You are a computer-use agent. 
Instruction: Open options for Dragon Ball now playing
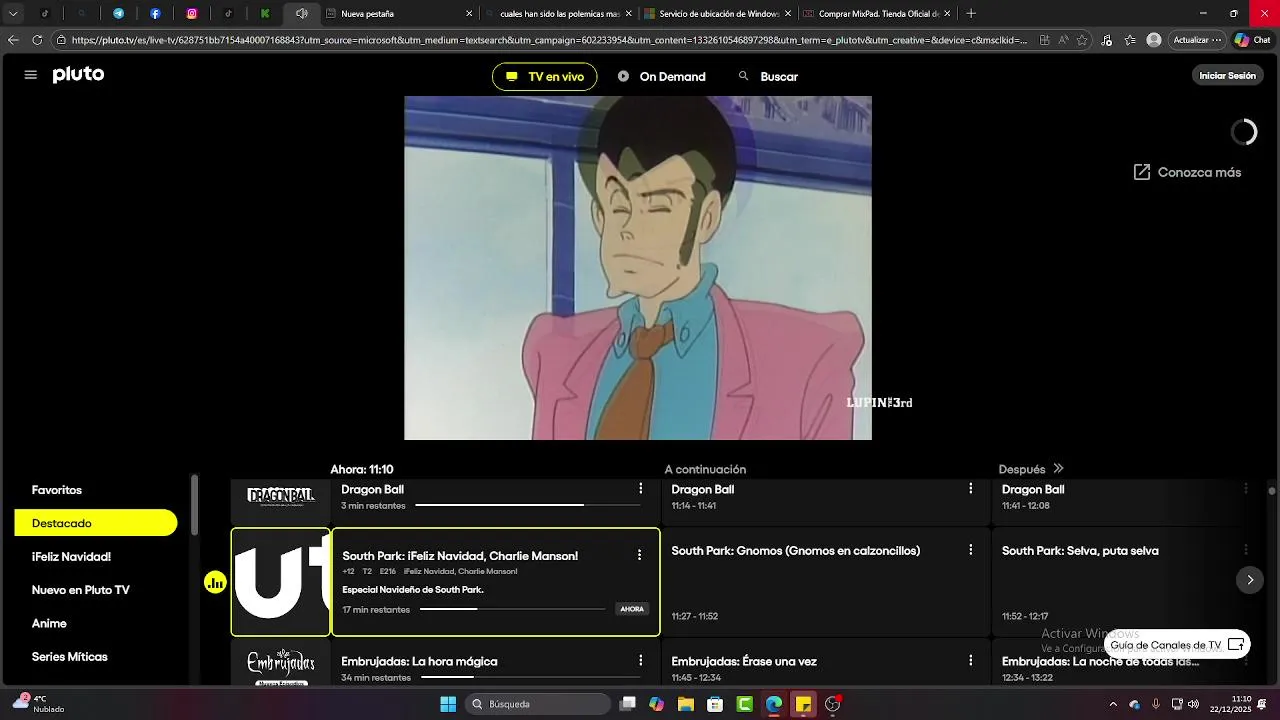tap(641, 489)
